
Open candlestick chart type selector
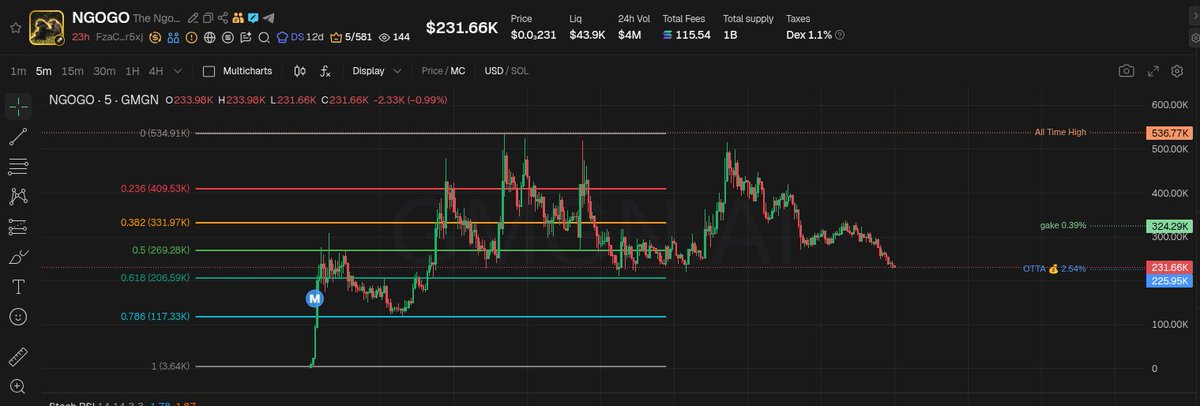click(x=300, y=71)
